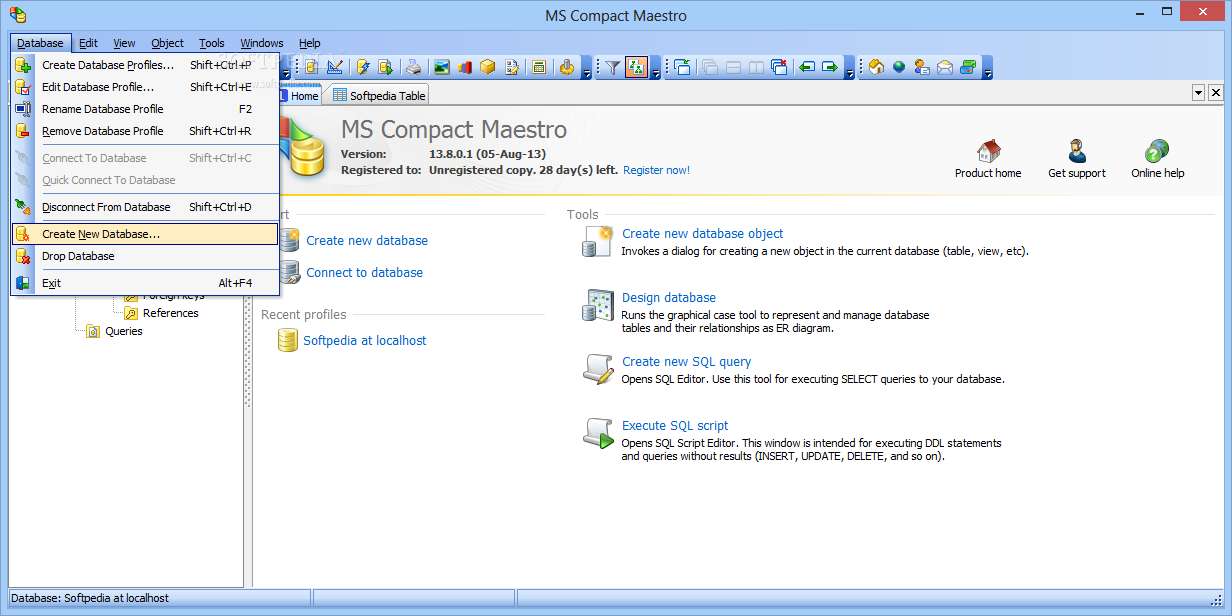Click the person support icon in the toolbar
The image size is (1232, 616).
pyautogui.click(x=922, y=67)
